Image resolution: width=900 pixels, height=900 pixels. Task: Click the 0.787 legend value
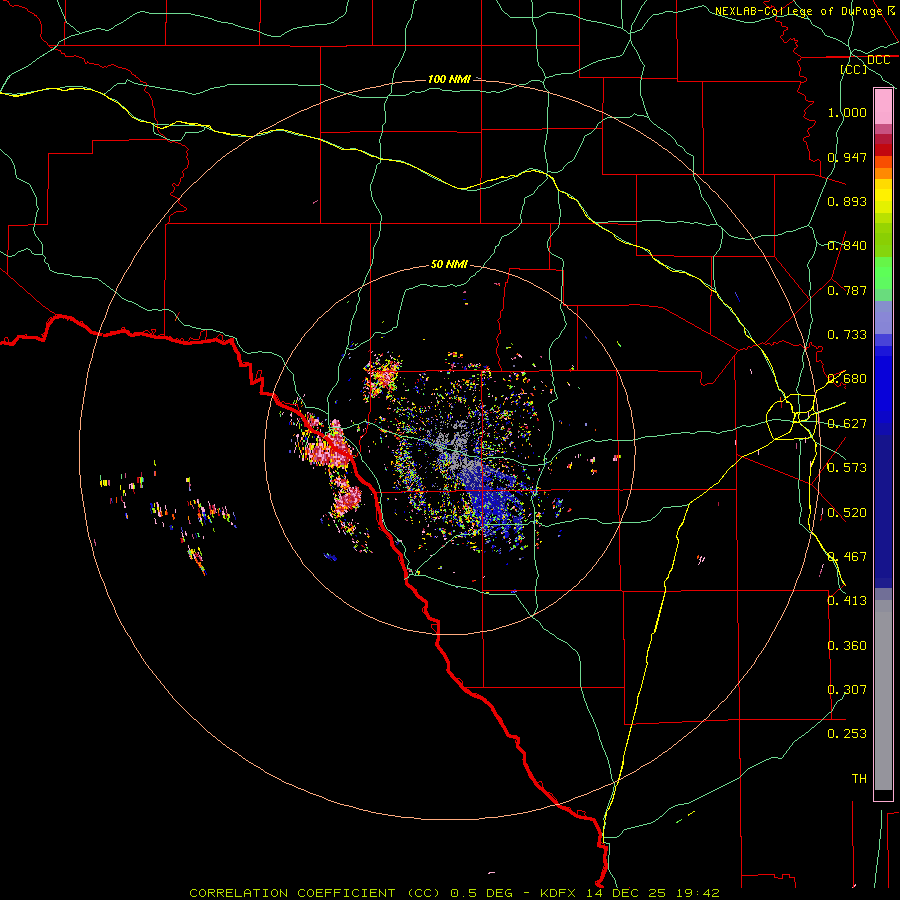(847, 290)
